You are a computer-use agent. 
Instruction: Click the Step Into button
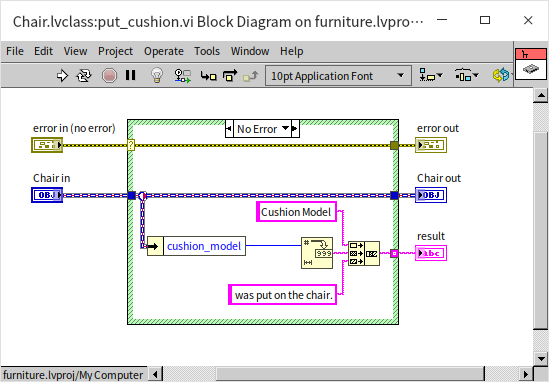(208, 76)
